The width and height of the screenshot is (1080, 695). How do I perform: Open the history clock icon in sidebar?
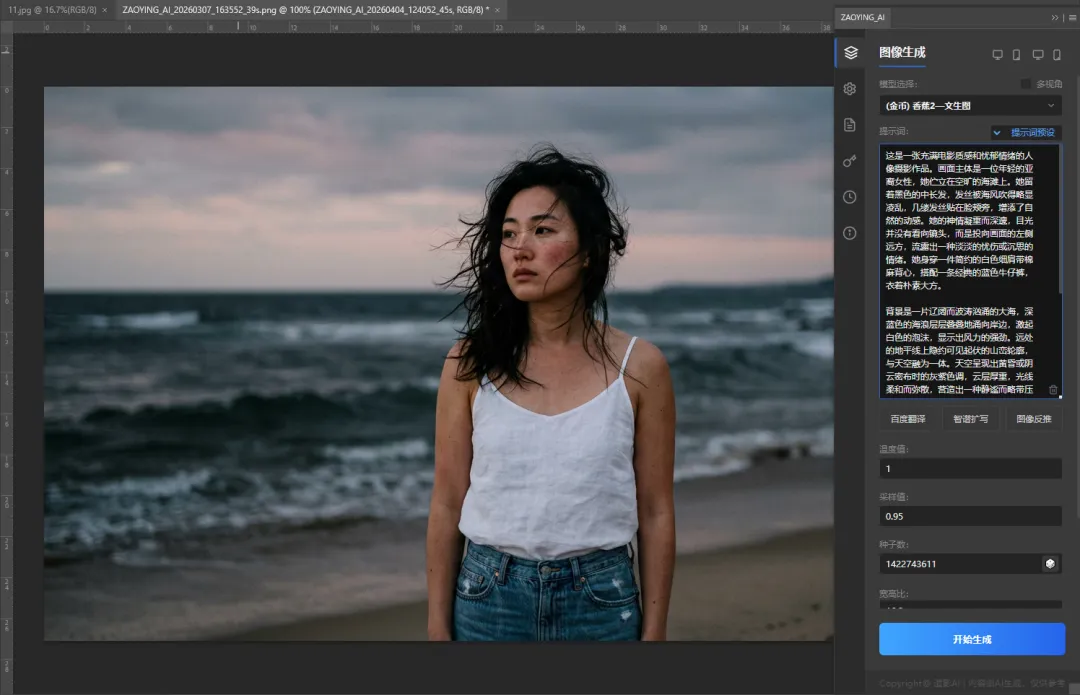pos(850,197)
